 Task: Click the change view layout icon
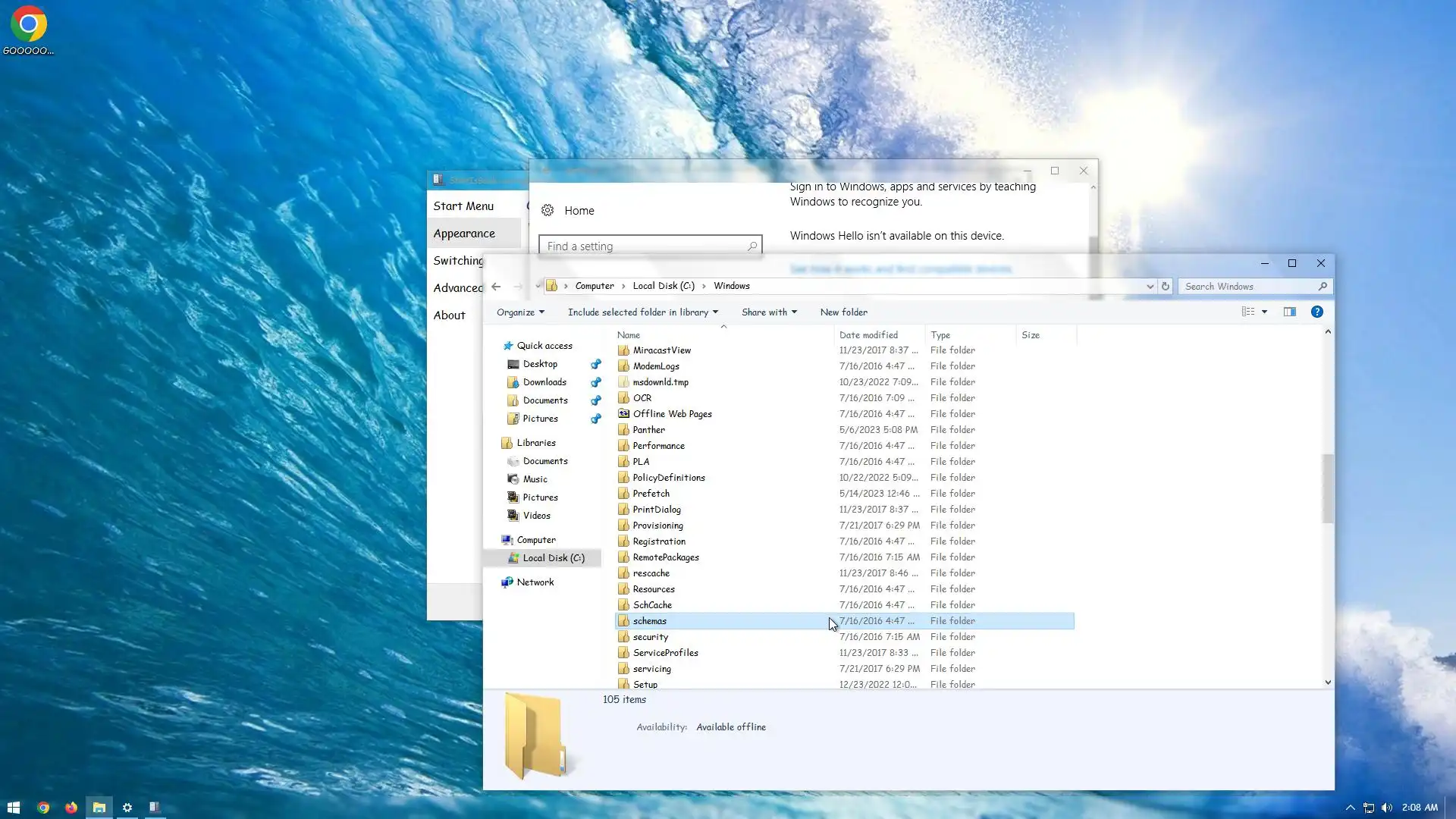pos(1248,312)
